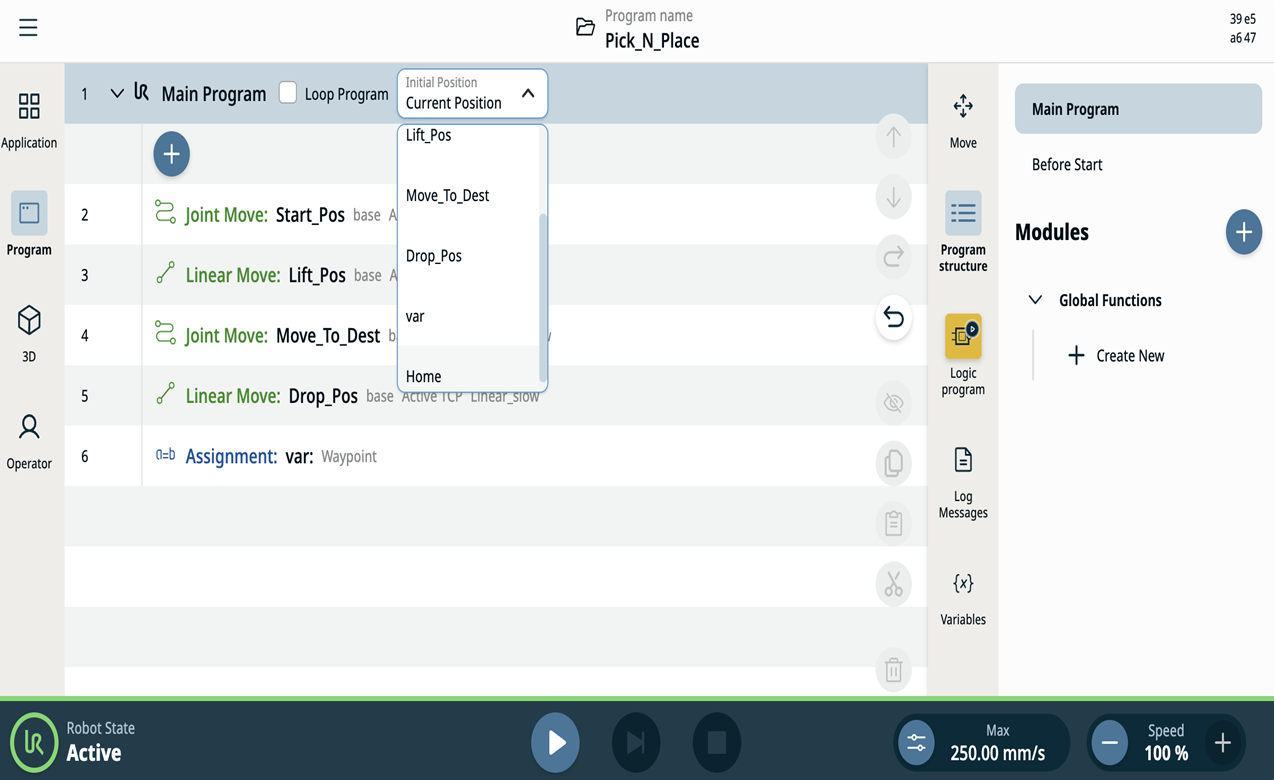Open the hamburger menu

[x=28, y=28]
